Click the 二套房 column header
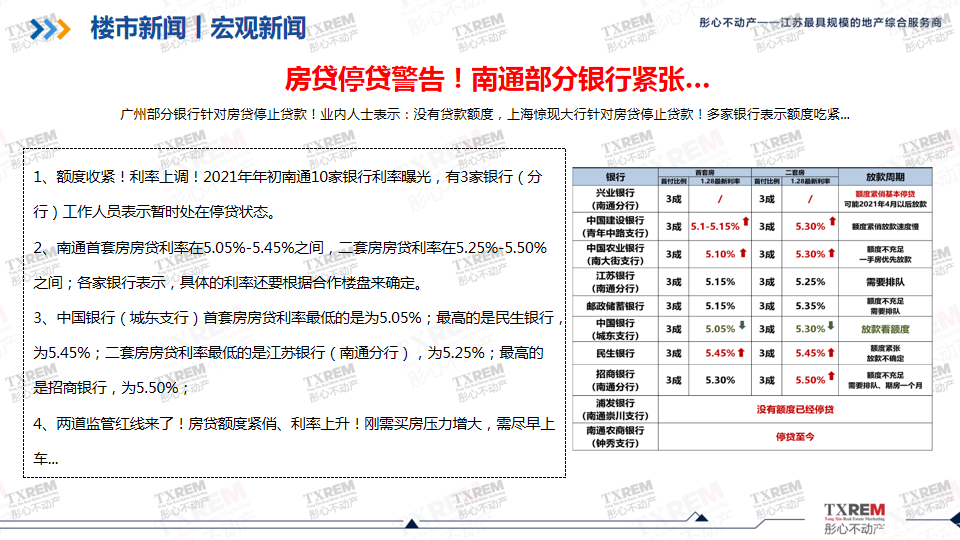The image size is (960, 540). click(x=795, y=173)
